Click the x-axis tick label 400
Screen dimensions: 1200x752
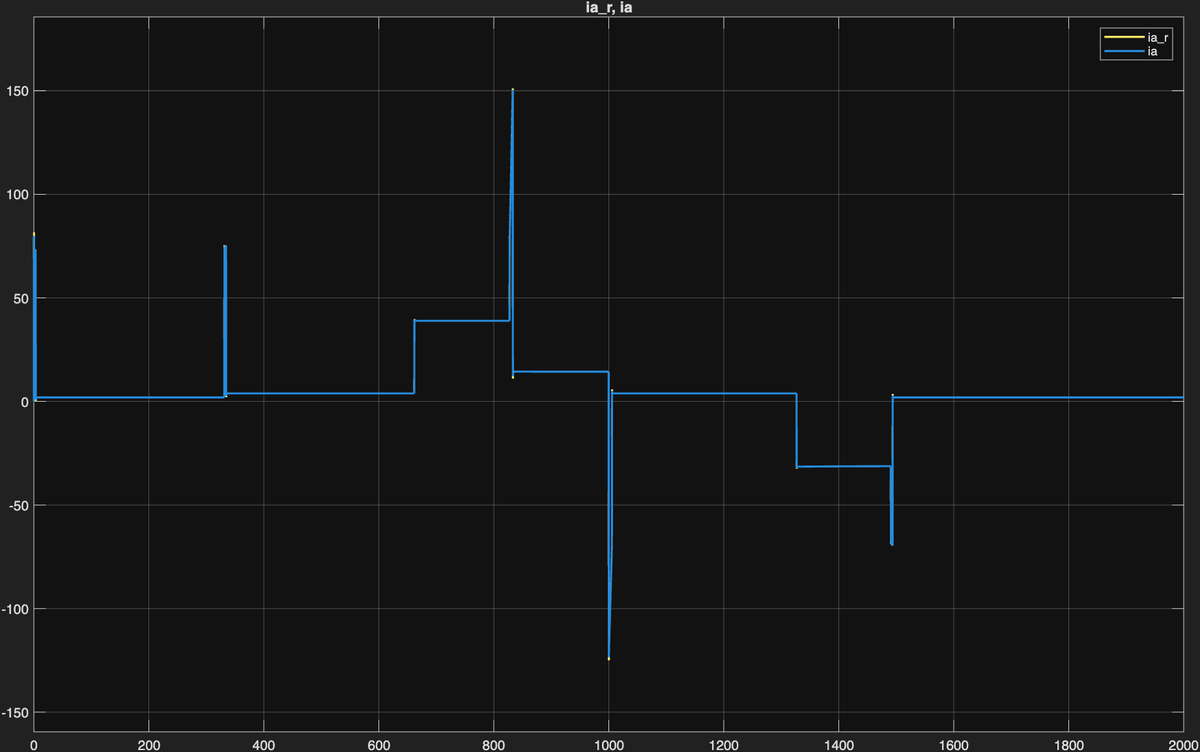264,744
